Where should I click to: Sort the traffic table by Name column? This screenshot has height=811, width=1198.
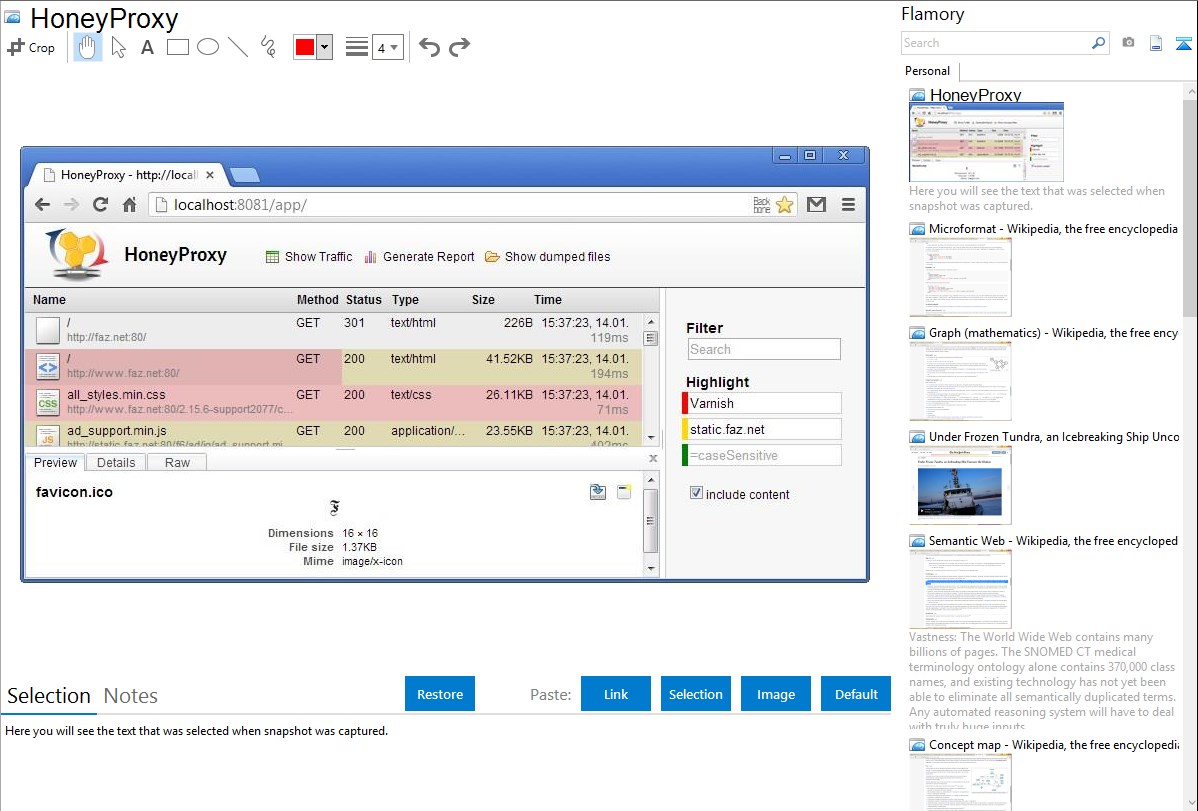pos(50,300)
